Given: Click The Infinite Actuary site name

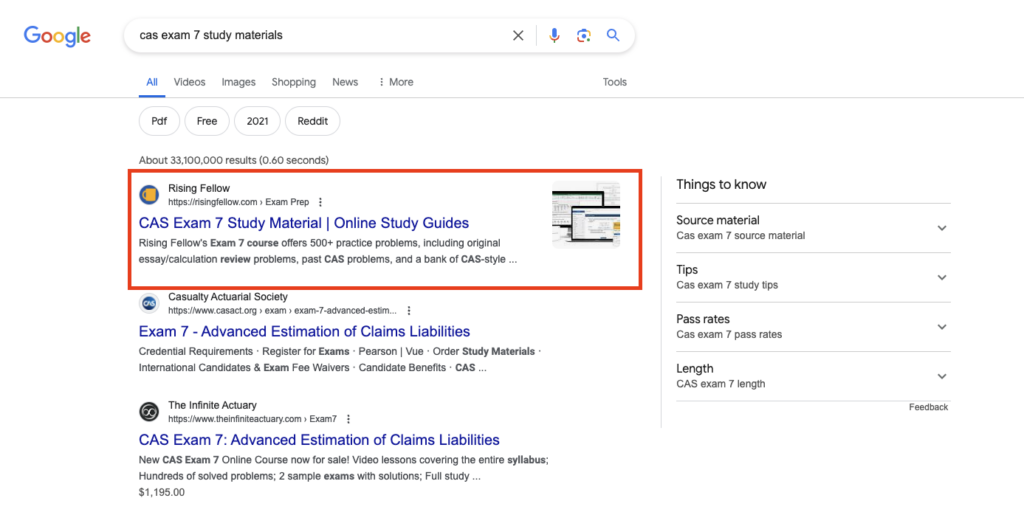Looking at the screenshot, I should point(212,405).
